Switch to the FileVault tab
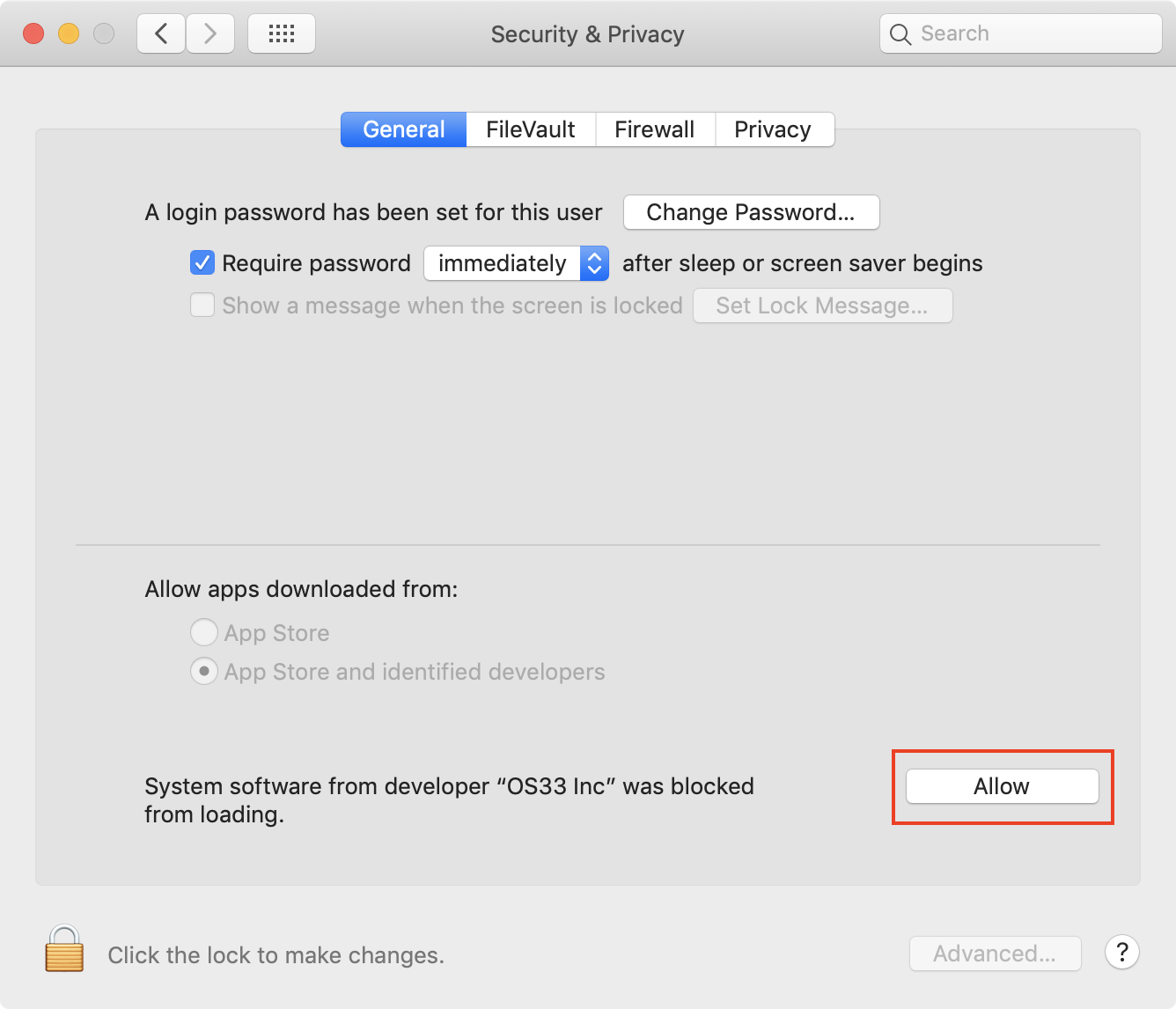Image resolution: width=1176 pixels, height=1009 pixels. click(531, 129)
